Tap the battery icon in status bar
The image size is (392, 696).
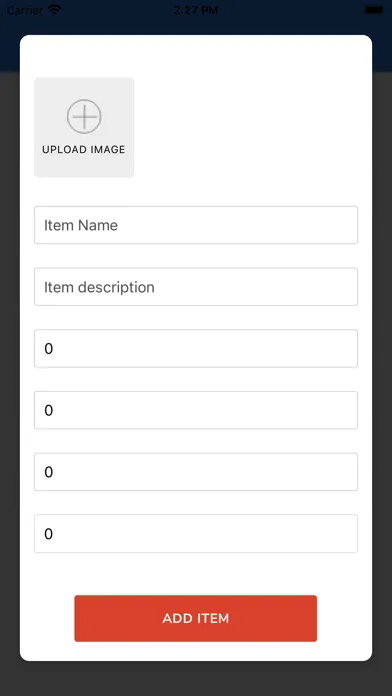[x=373, y=10]
